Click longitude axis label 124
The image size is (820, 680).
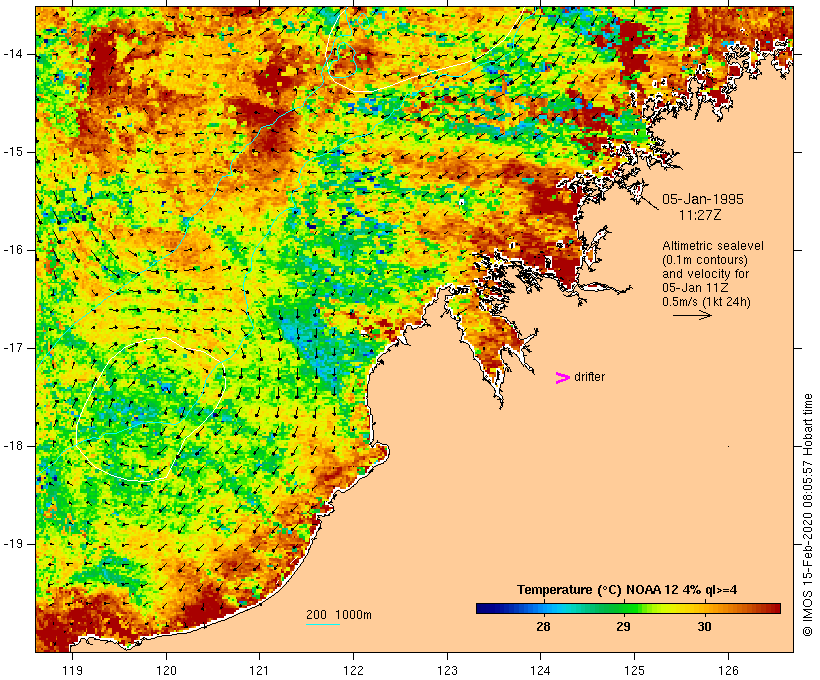(541, 670)
